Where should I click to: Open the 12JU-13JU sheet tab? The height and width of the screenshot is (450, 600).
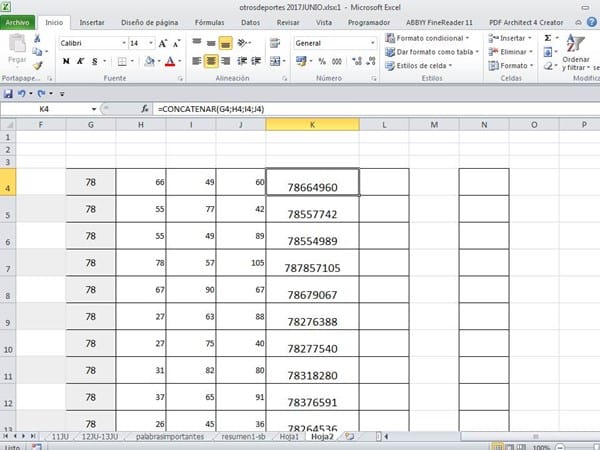coord(100,437)
